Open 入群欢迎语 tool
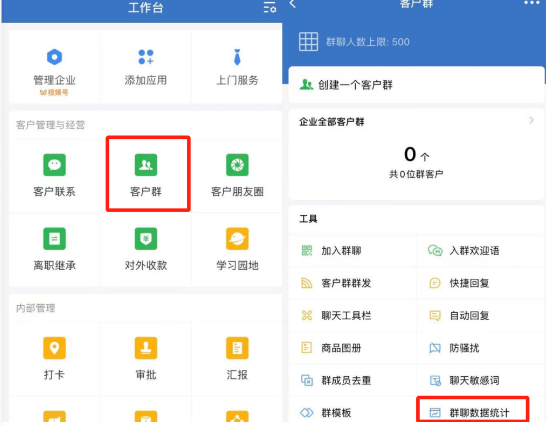The image size is (546, 426). [481, 250]
